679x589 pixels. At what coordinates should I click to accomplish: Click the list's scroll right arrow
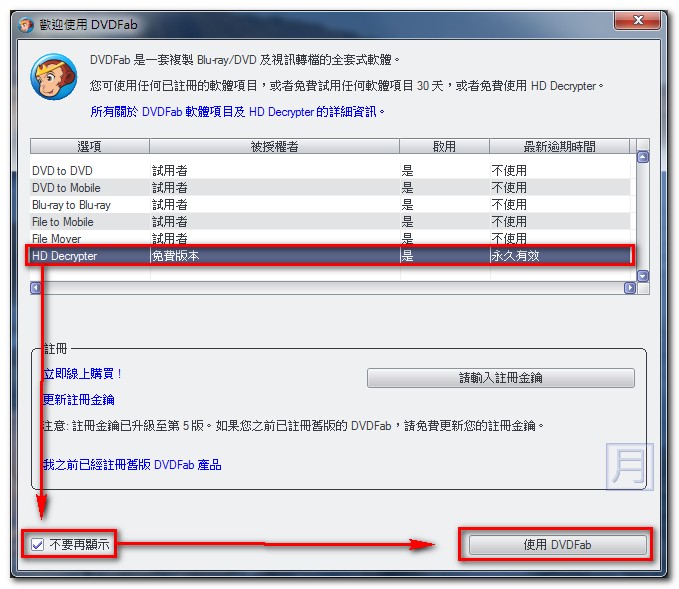pos(630,288)
